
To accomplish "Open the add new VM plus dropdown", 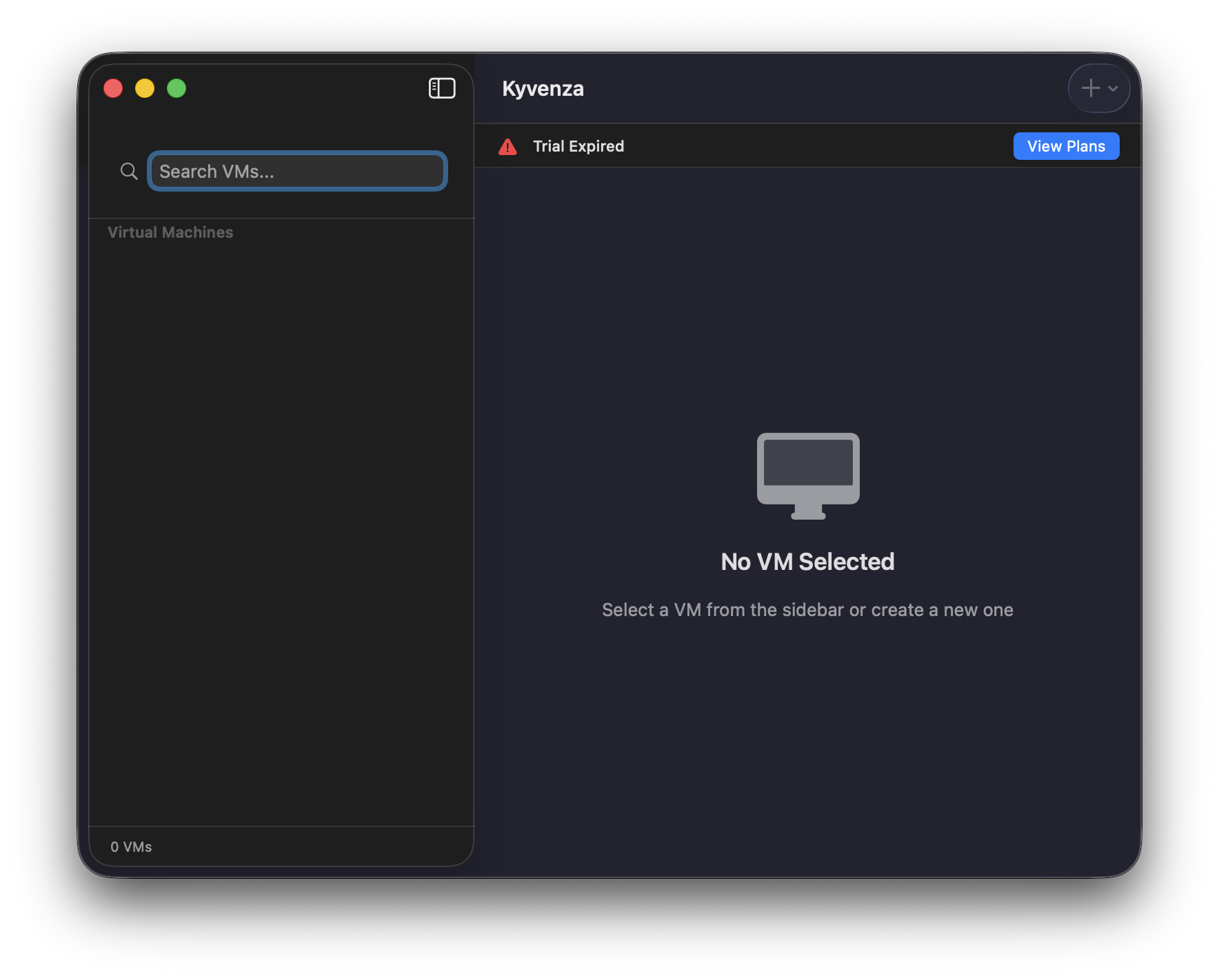I will [1099, 88].
